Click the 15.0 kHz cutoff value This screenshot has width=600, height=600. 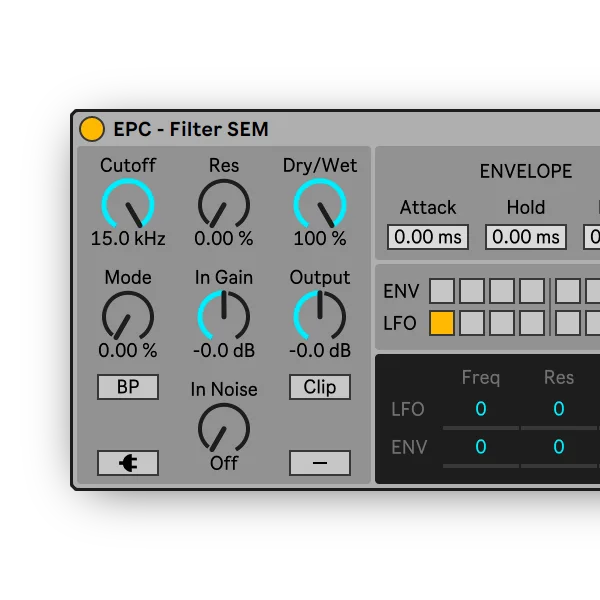pyautogui.click(x=128, y=238)
